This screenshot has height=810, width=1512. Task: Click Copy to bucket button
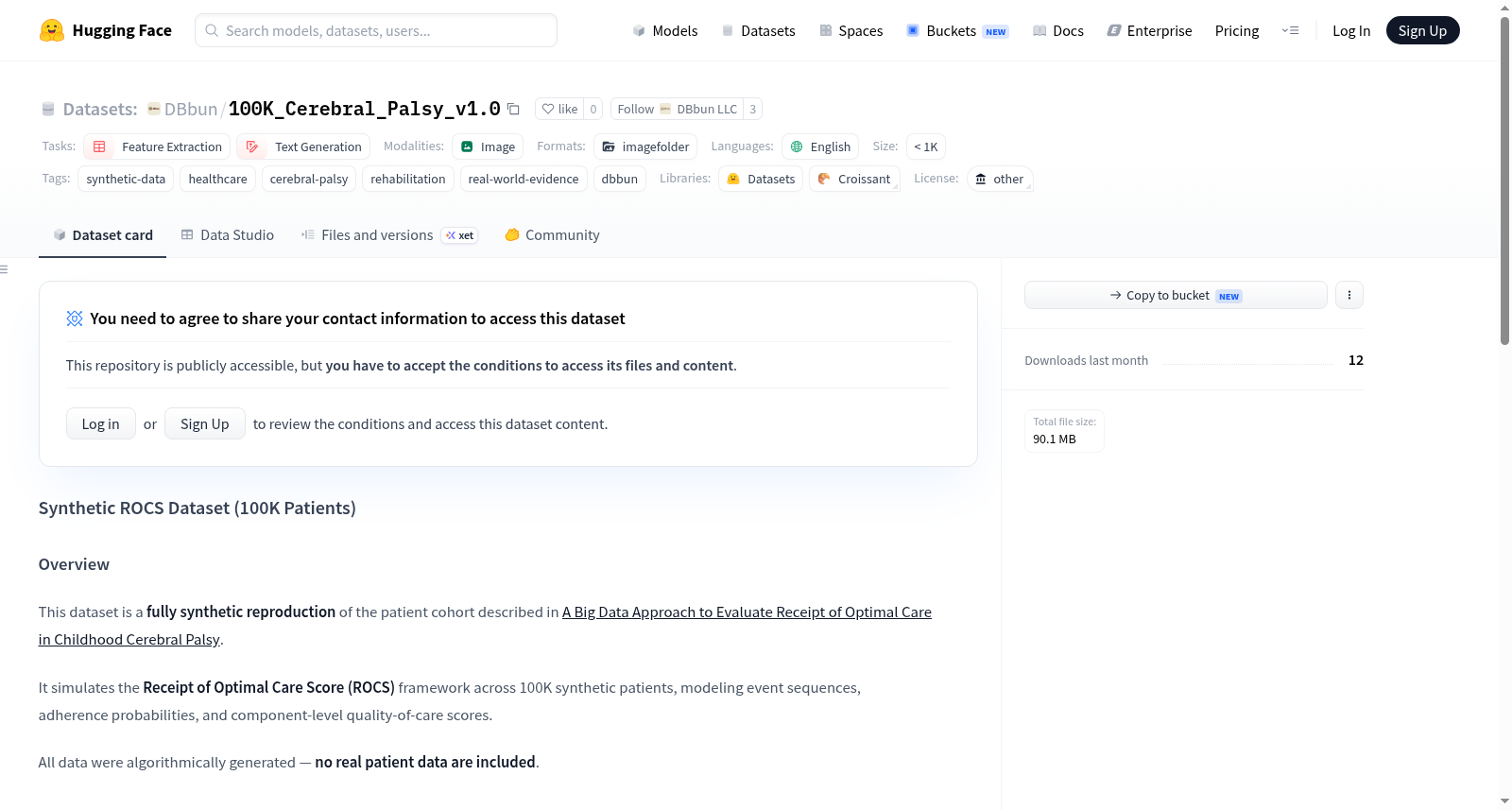point(1176,295)
